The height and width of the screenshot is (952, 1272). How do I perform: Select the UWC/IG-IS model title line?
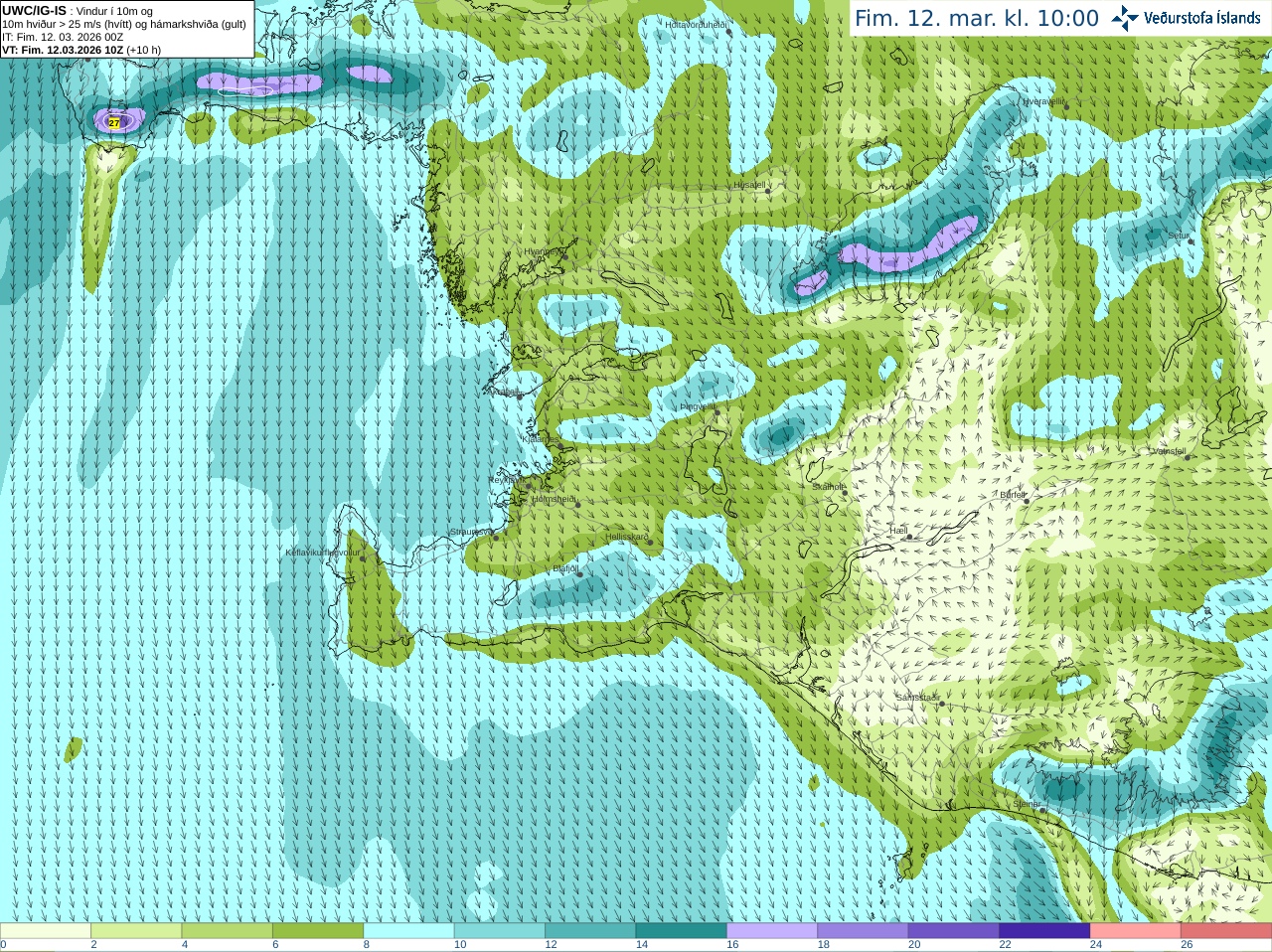[x=77, y=11]
